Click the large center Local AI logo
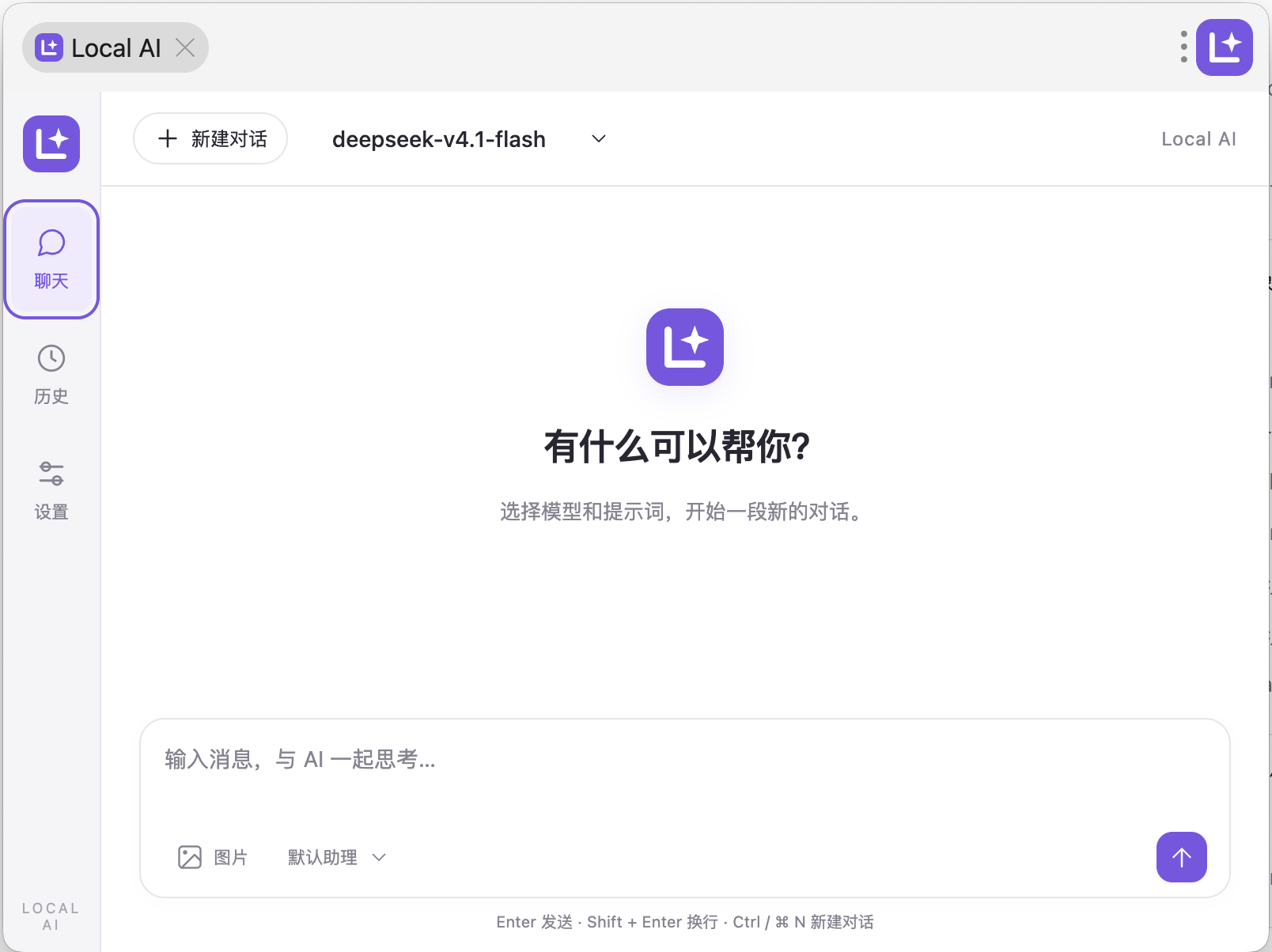 tap(685, 347)
